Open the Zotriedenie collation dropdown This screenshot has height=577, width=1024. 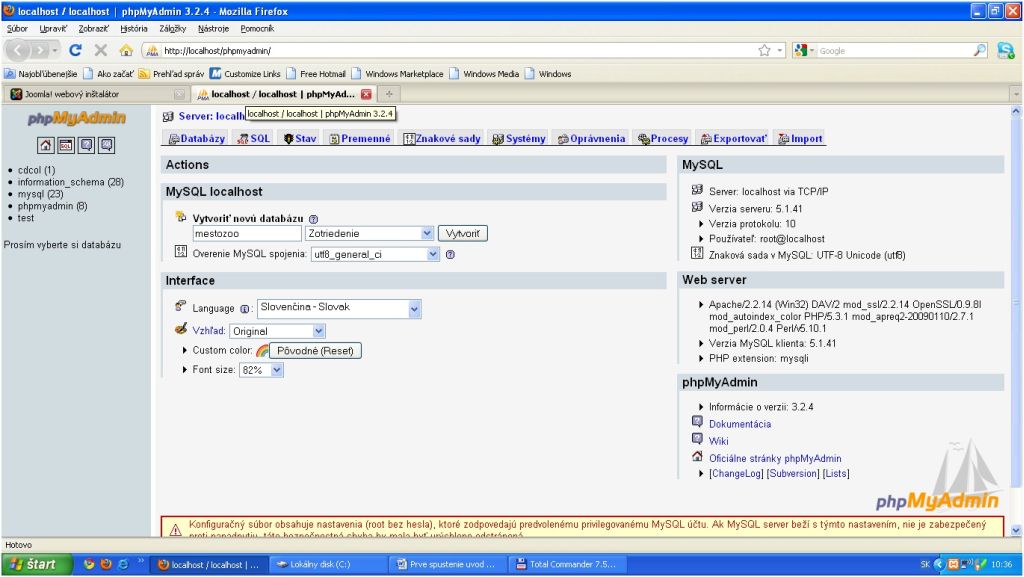369,234
